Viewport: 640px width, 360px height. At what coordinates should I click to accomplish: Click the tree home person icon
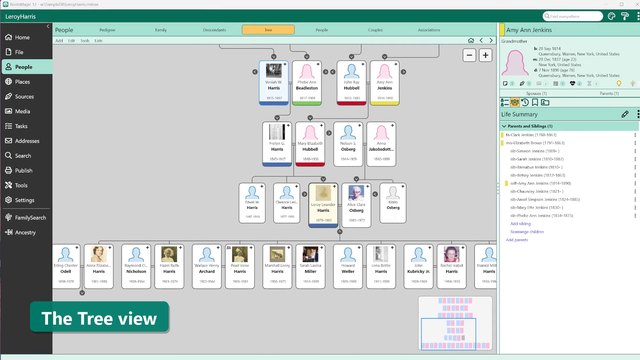coord(471,40)
